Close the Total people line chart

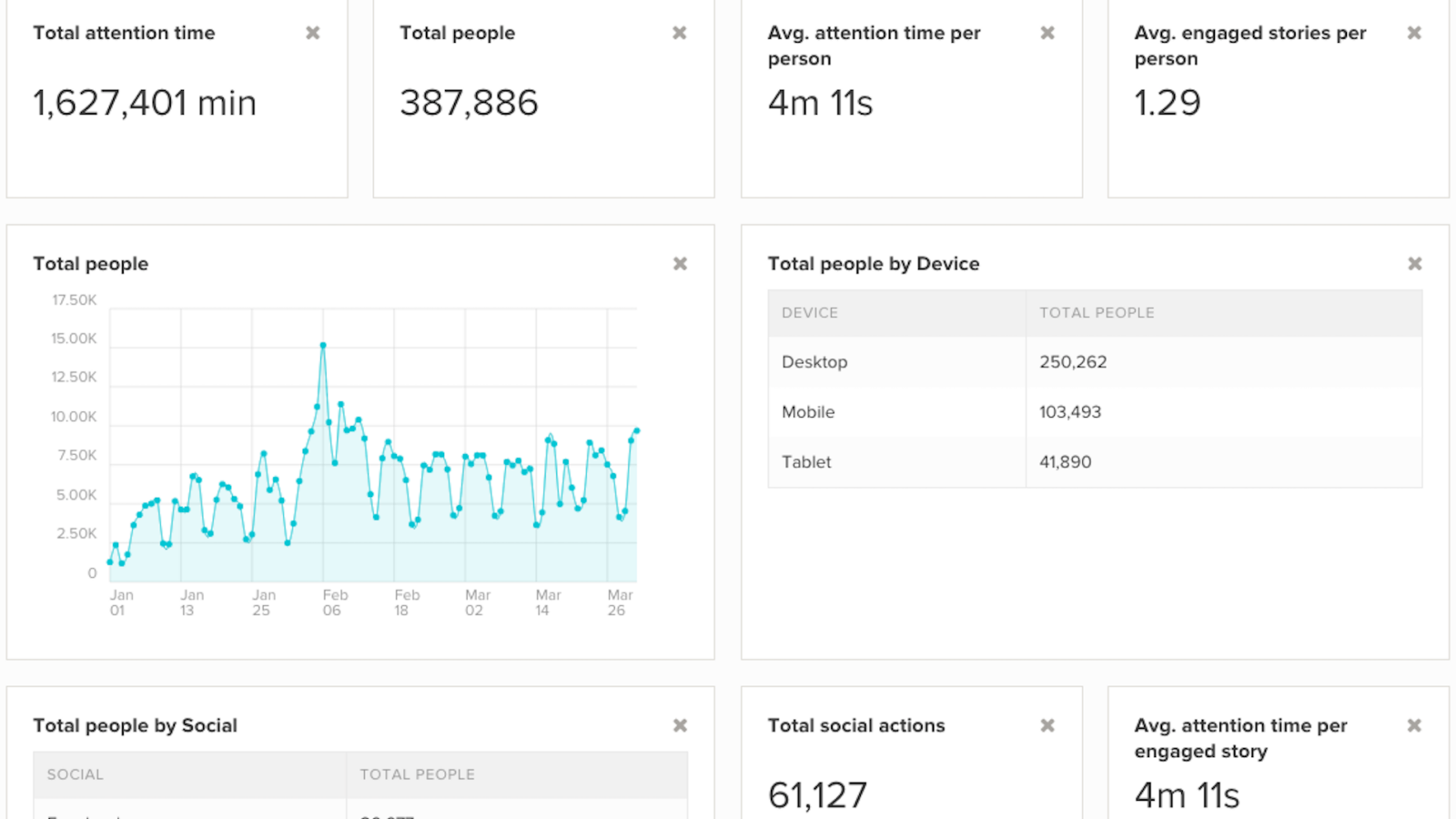pos(680,264)
